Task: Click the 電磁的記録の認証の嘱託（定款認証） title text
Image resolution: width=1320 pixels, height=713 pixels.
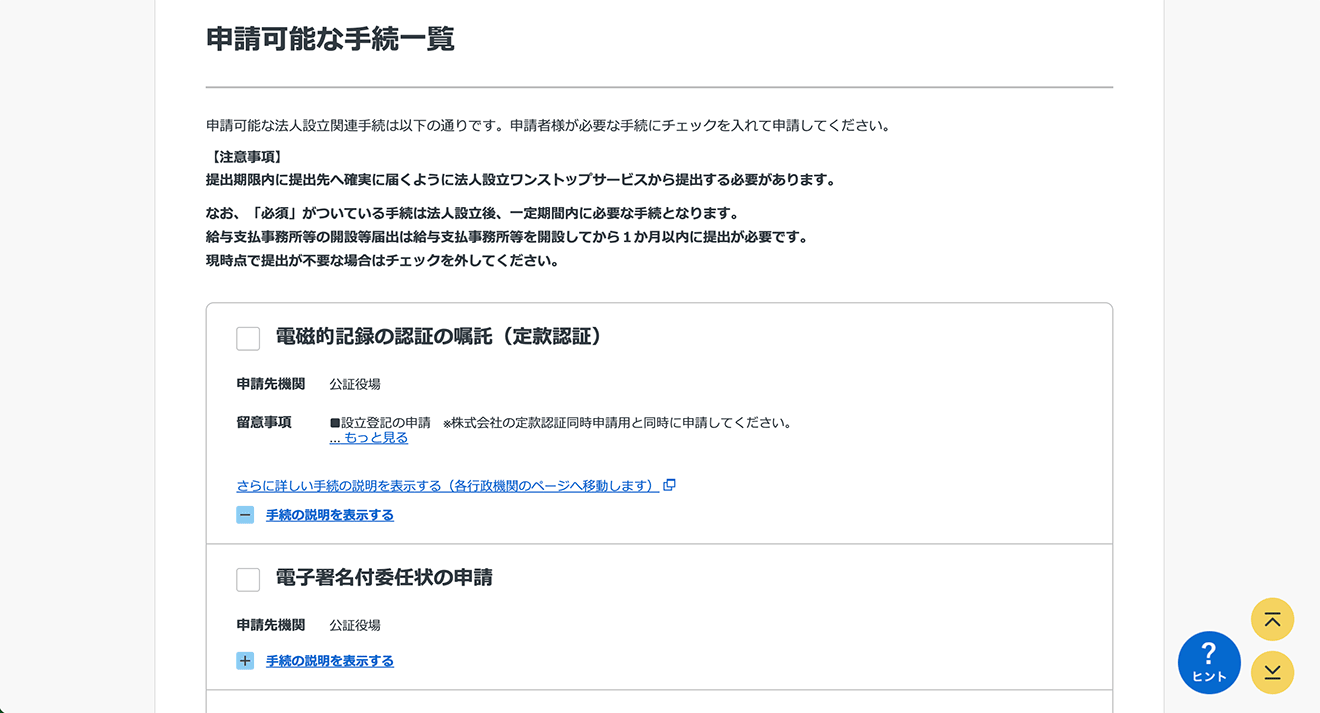Action: [x=441, y=337]
